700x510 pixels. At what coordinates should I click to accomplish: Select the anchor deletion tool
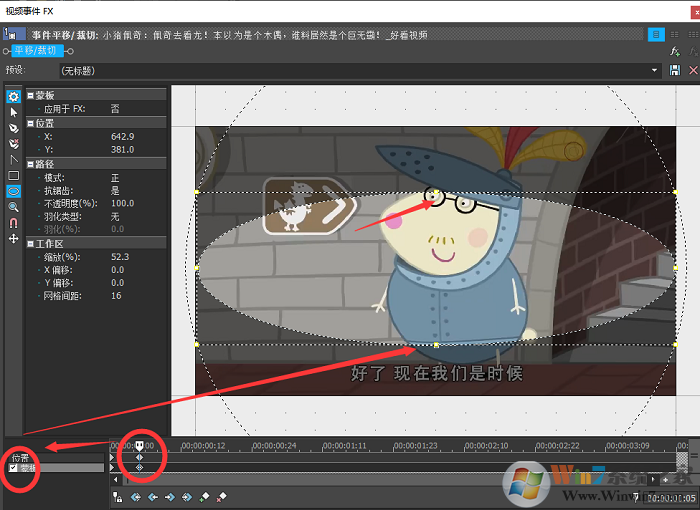(14, 143)
